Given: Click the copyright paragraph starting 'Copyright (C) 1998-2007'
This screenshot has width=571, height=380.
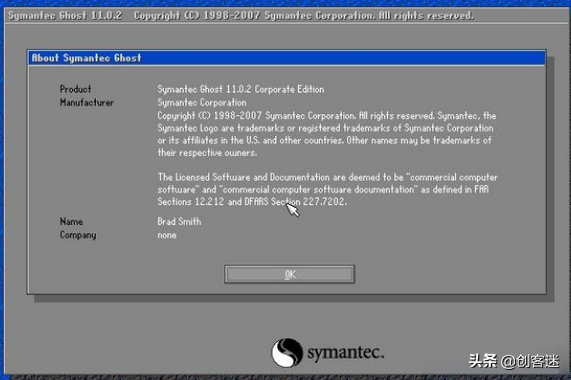Looking at the screenshot, I should tap(327, 134).
